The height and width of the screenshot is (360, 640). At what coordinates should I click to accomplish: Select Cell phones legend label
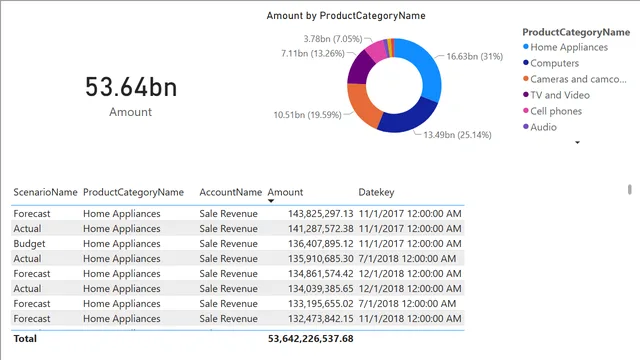[556, 111]
